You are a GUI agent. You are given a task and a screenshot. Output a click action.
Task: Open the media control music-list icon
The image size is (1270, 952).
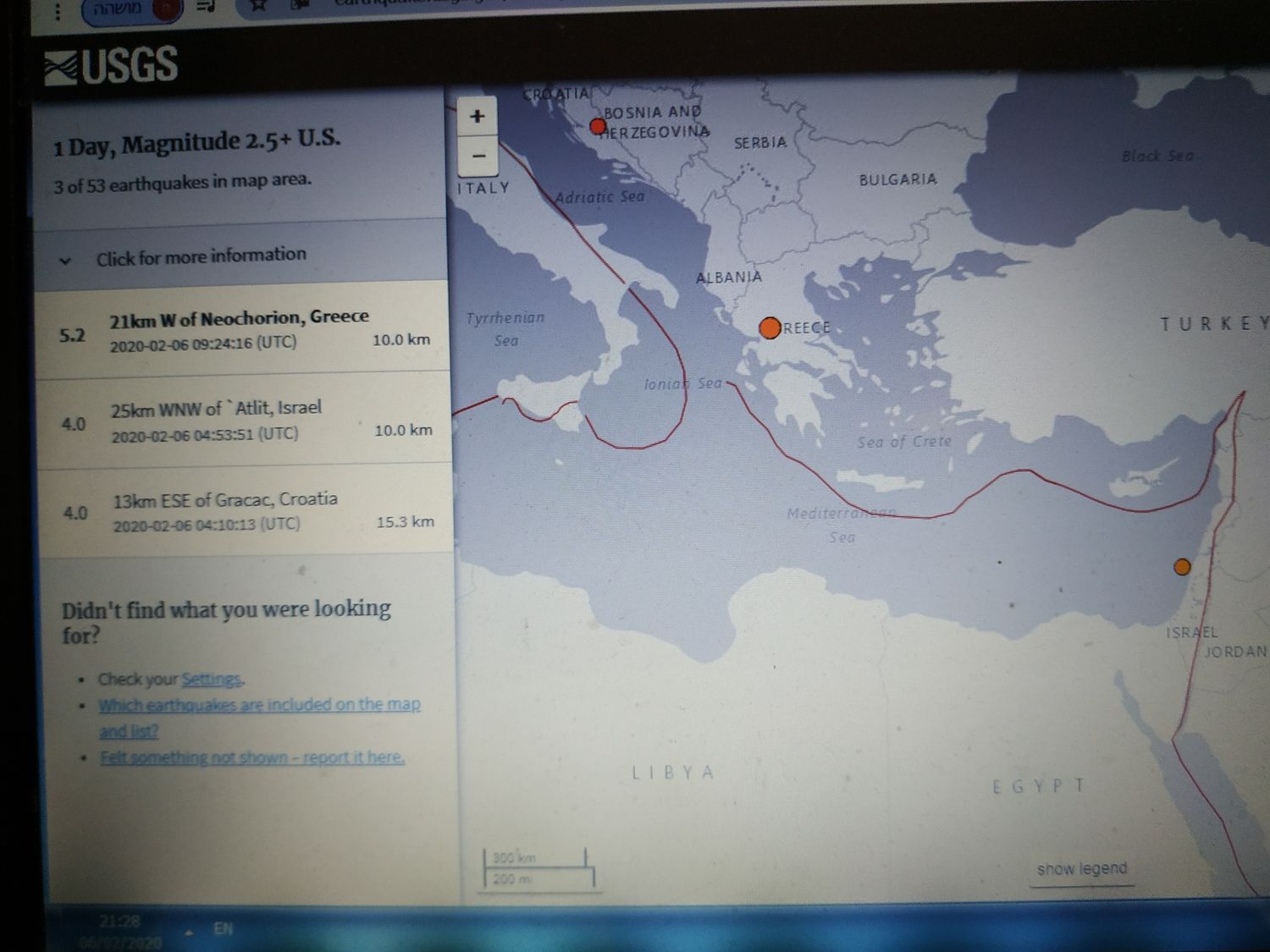coord(206,7)
